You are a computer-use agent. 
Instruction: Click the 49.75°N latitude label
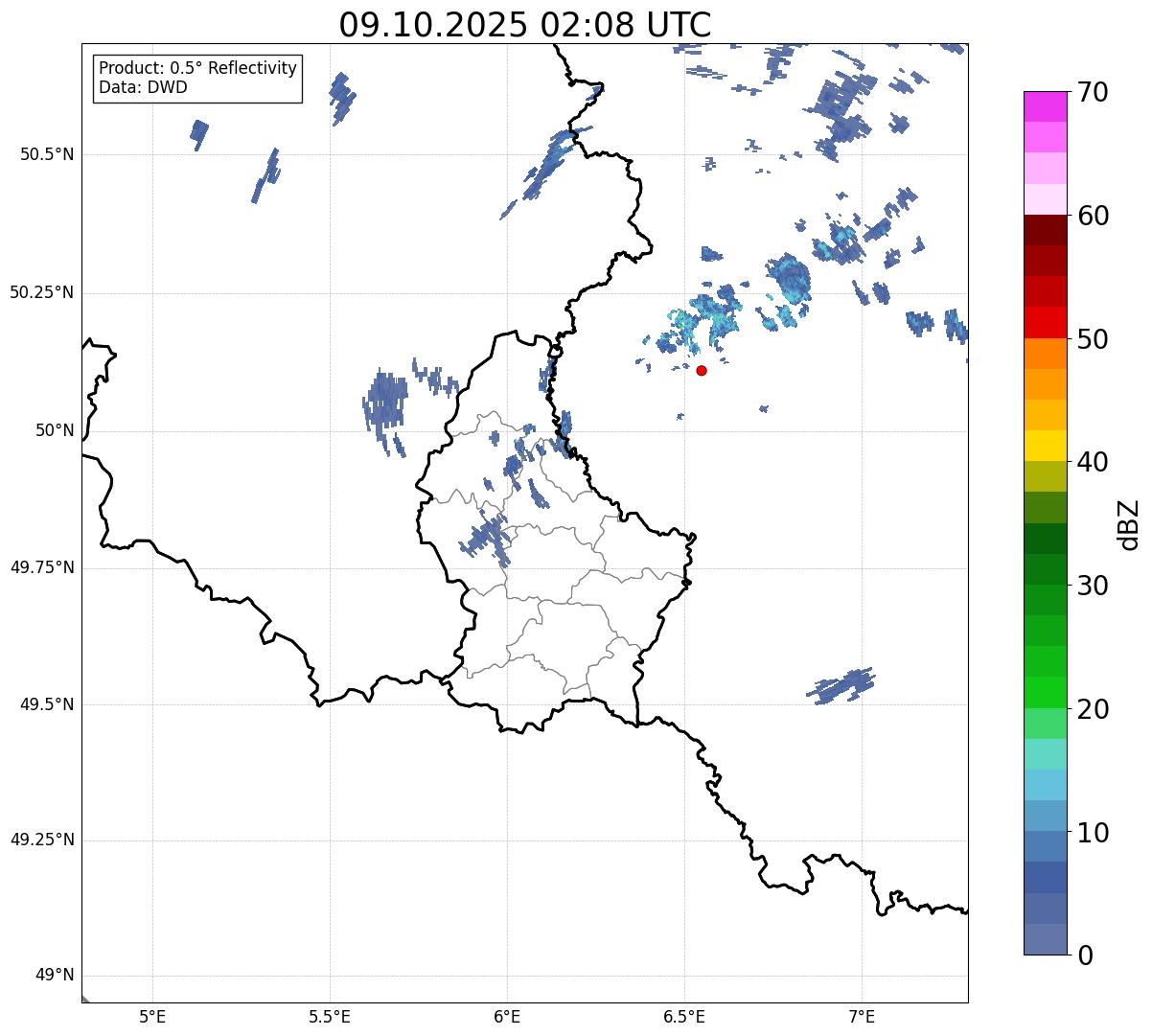click(x=42, y=567)
